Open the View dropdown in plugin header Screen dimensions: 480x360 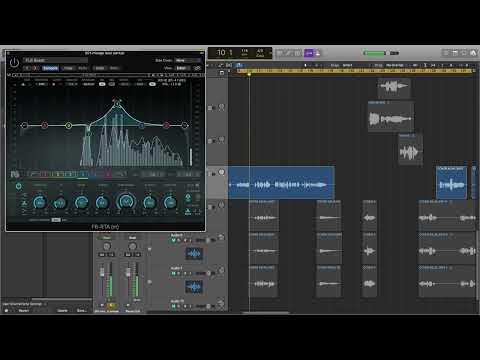point(183,68)
